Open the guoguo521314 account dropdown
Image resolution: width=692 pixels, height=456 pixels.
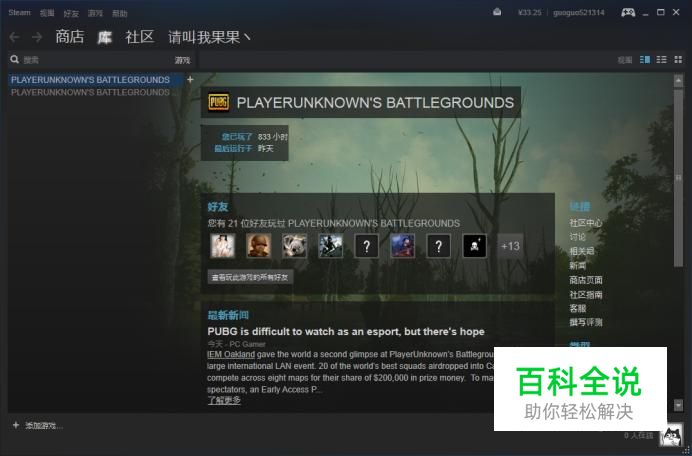[579, 12]
